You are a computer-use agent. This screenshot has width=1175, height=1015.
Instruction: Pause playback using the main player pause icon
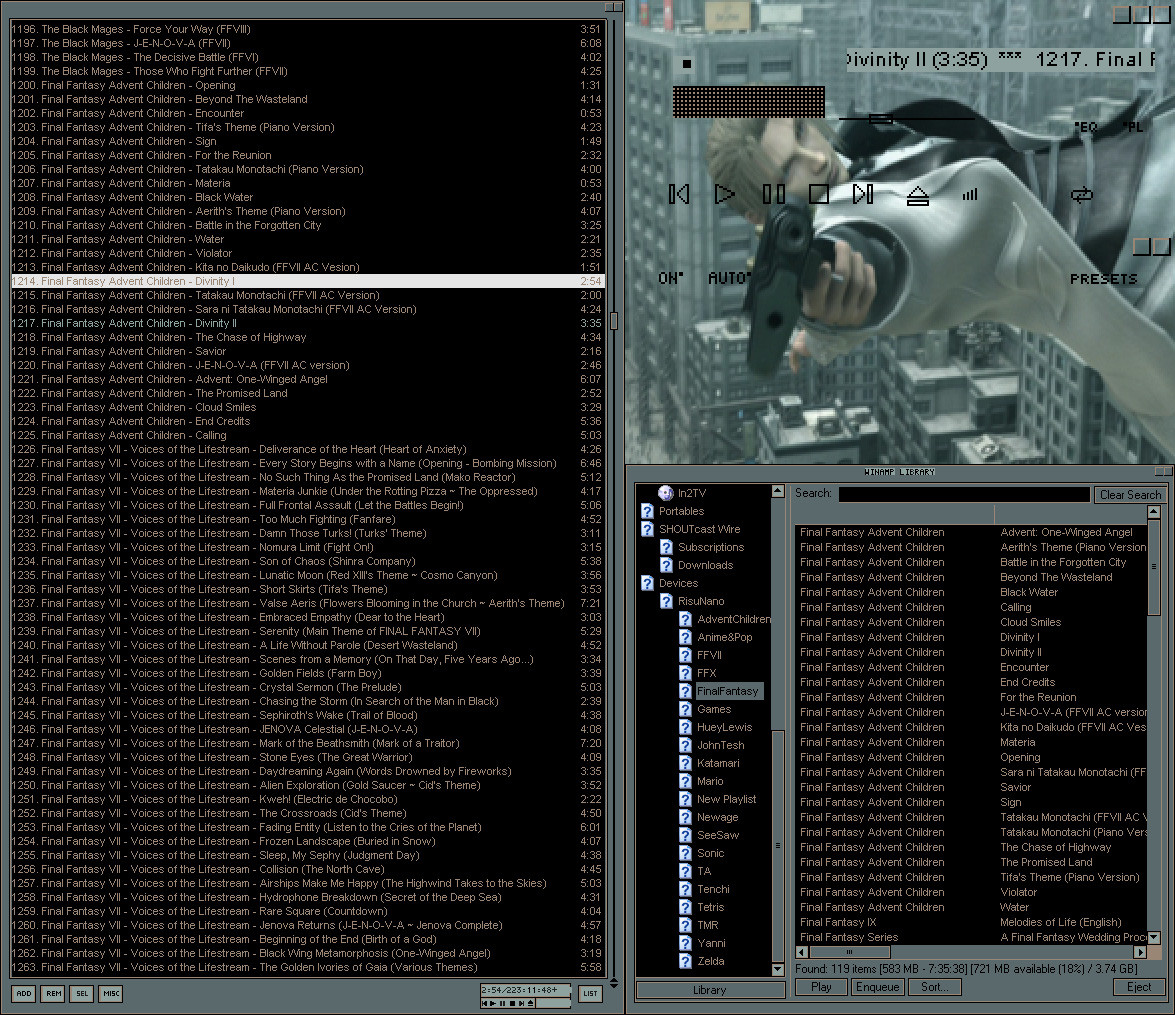tap(773, 194)
